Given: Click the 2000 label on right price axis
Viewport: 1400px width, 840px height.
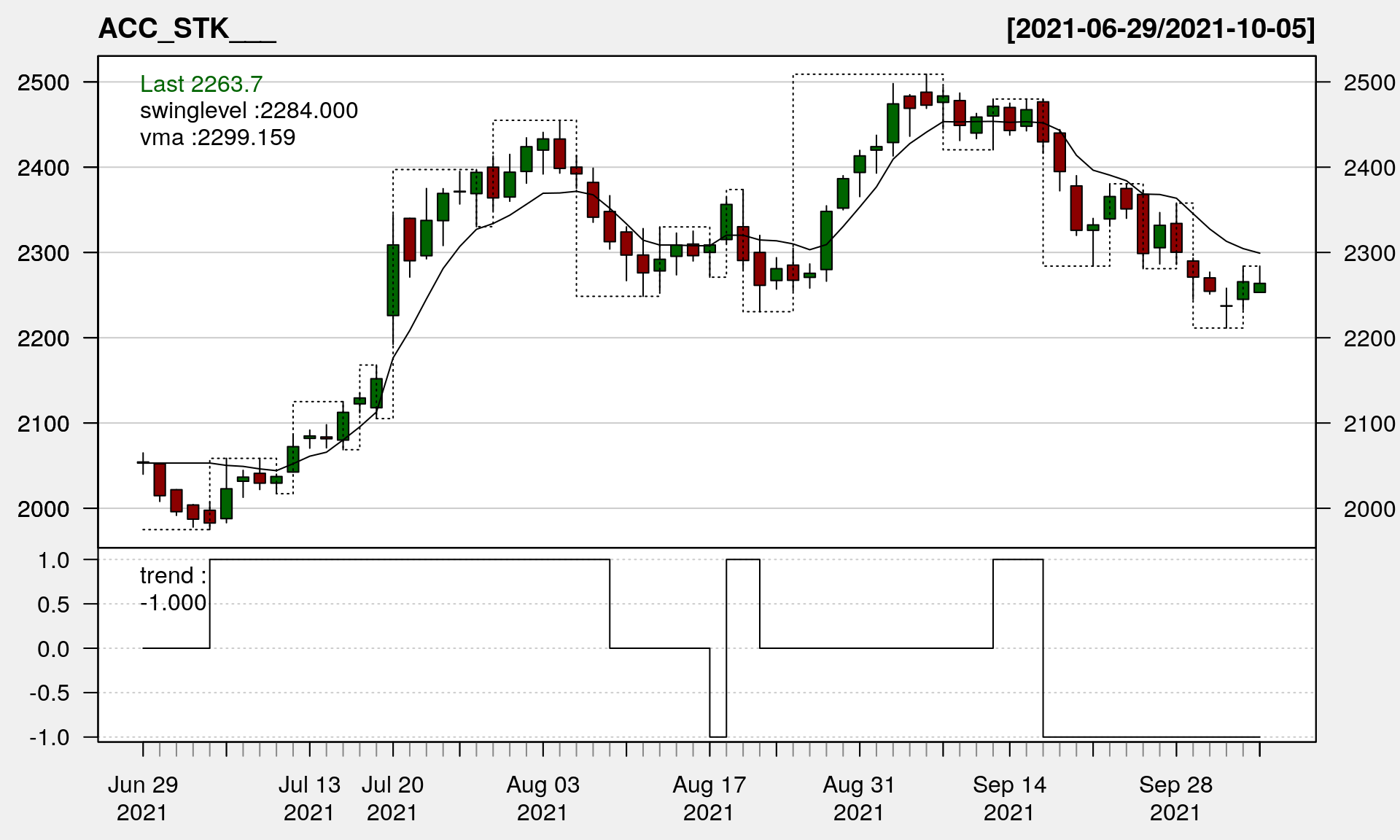Looking at the screenshot, I should (x=1369, y=509).
